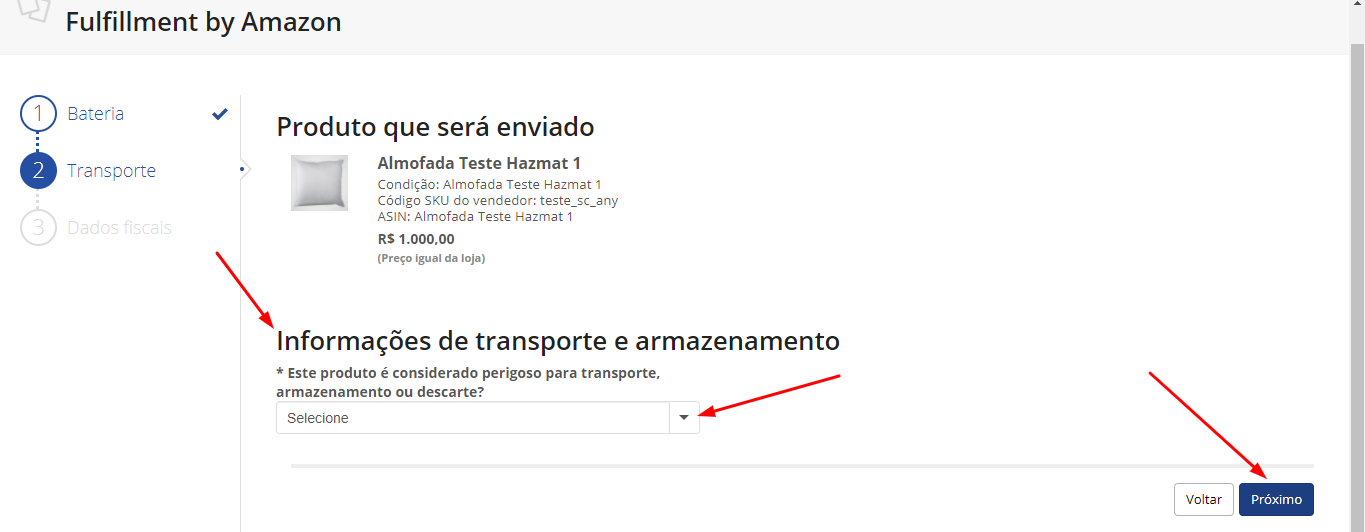Click the Bateria completed checkmark icon
The image size is (1365, 532).
coord(220,114)
